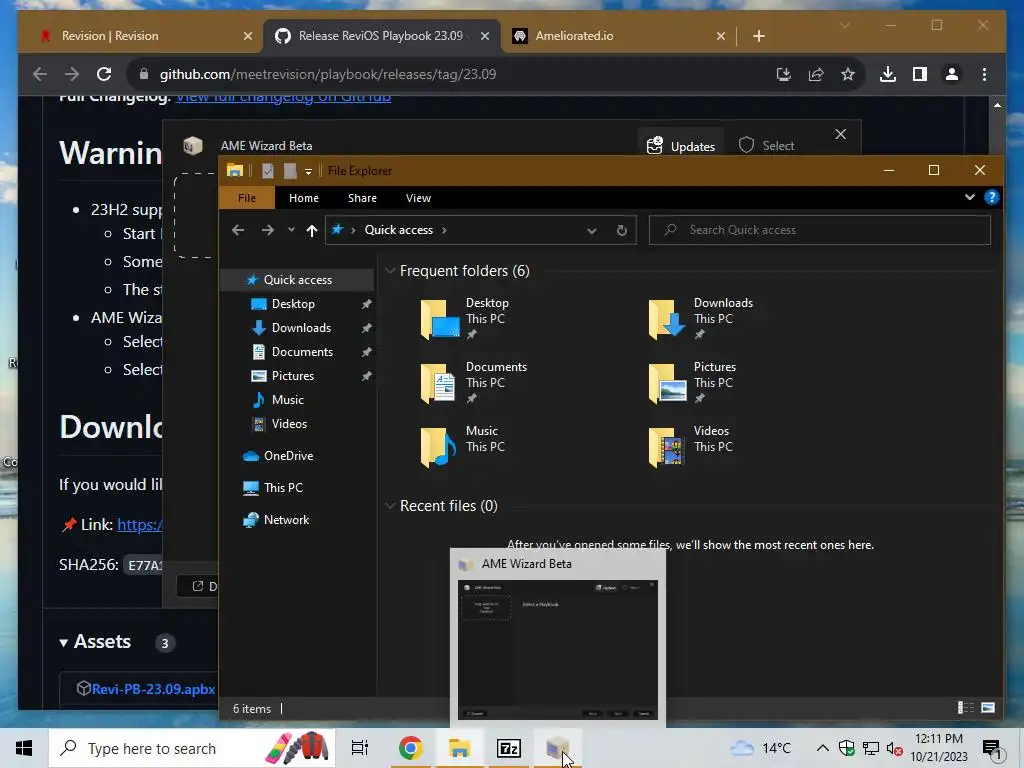Open the notification center icon

pyautogui.click(x=992, y=748)
